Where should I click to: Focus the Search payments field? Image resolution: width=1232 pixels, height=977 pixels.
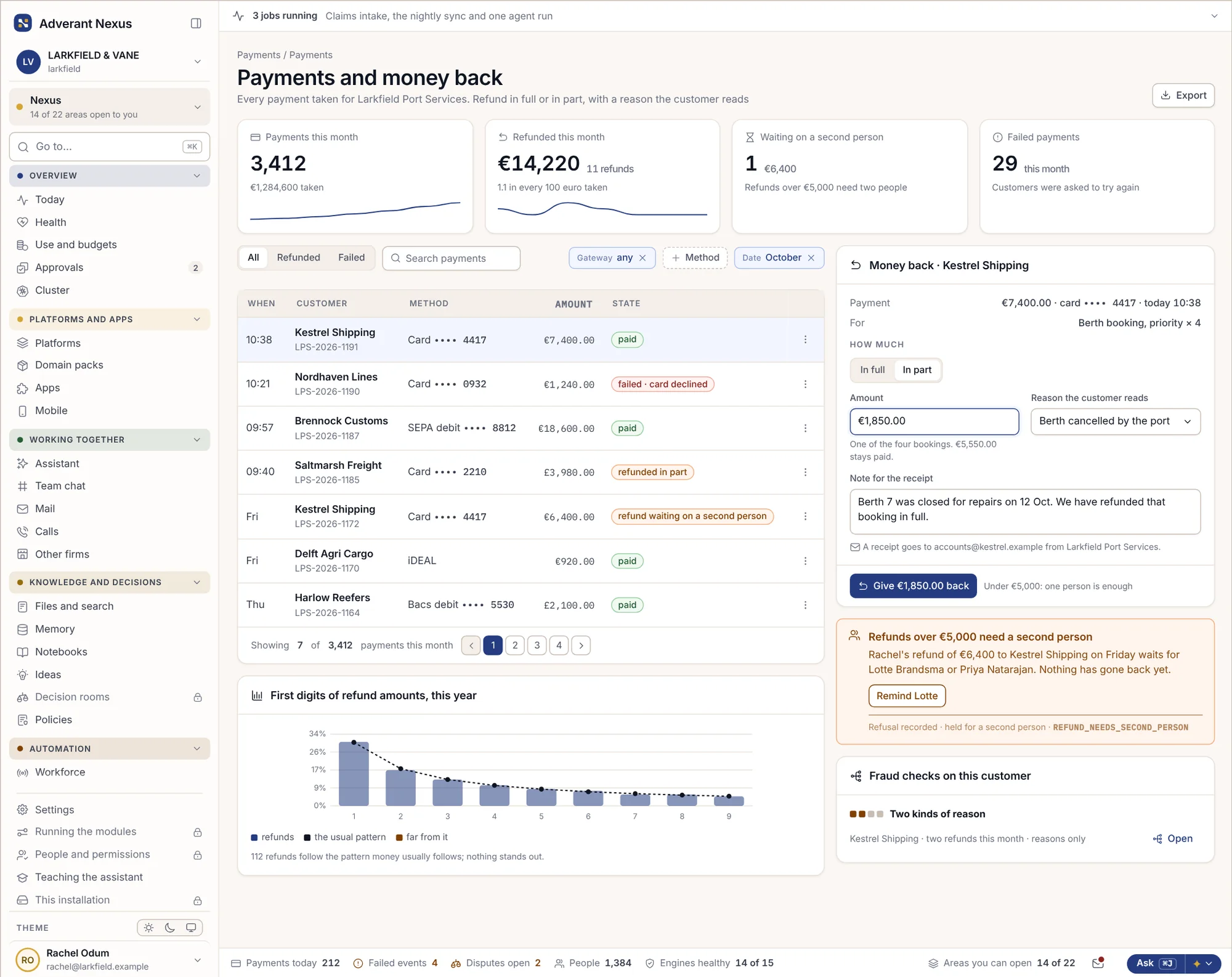[x=451, y=259]
